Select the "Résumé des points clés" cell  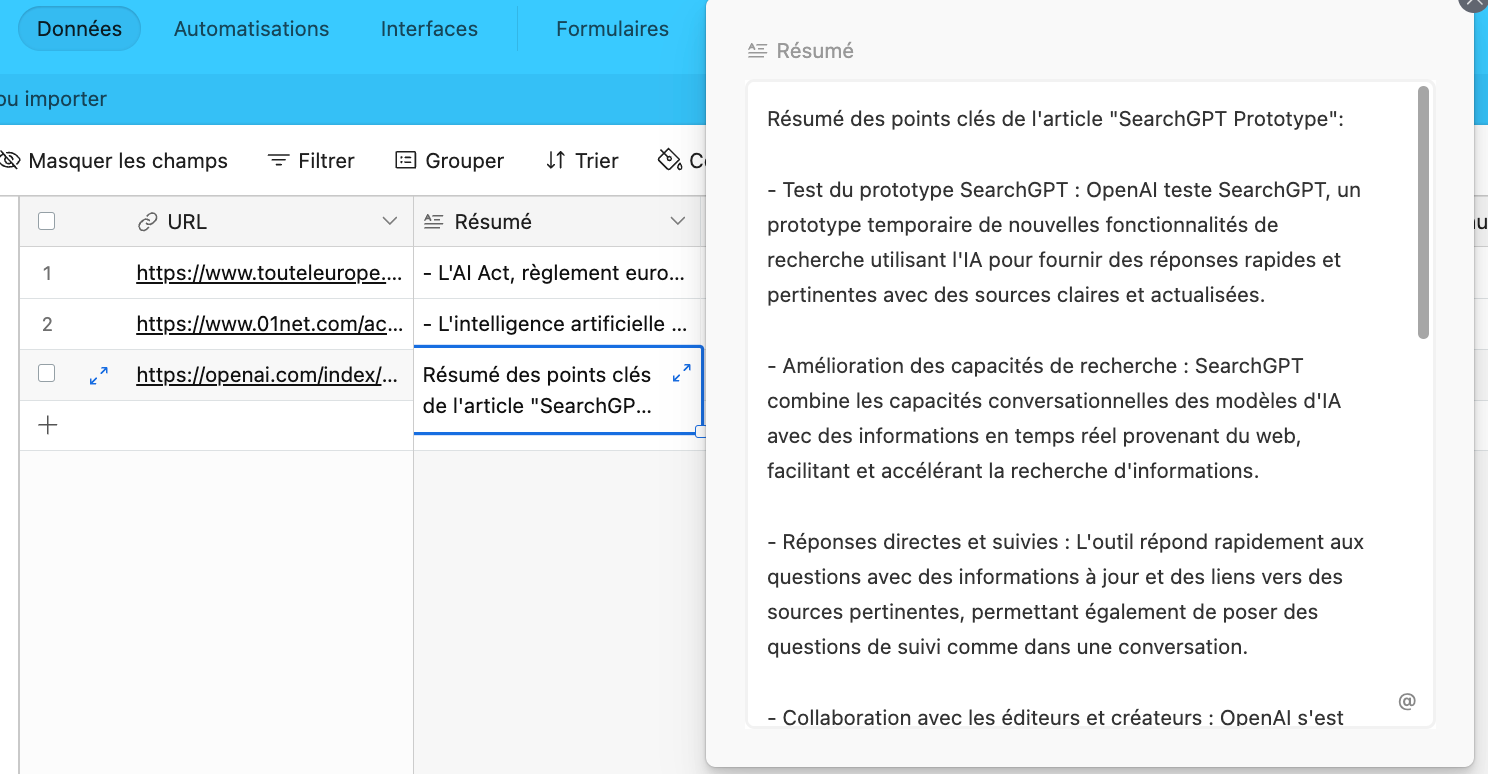[x=557, y=390]
